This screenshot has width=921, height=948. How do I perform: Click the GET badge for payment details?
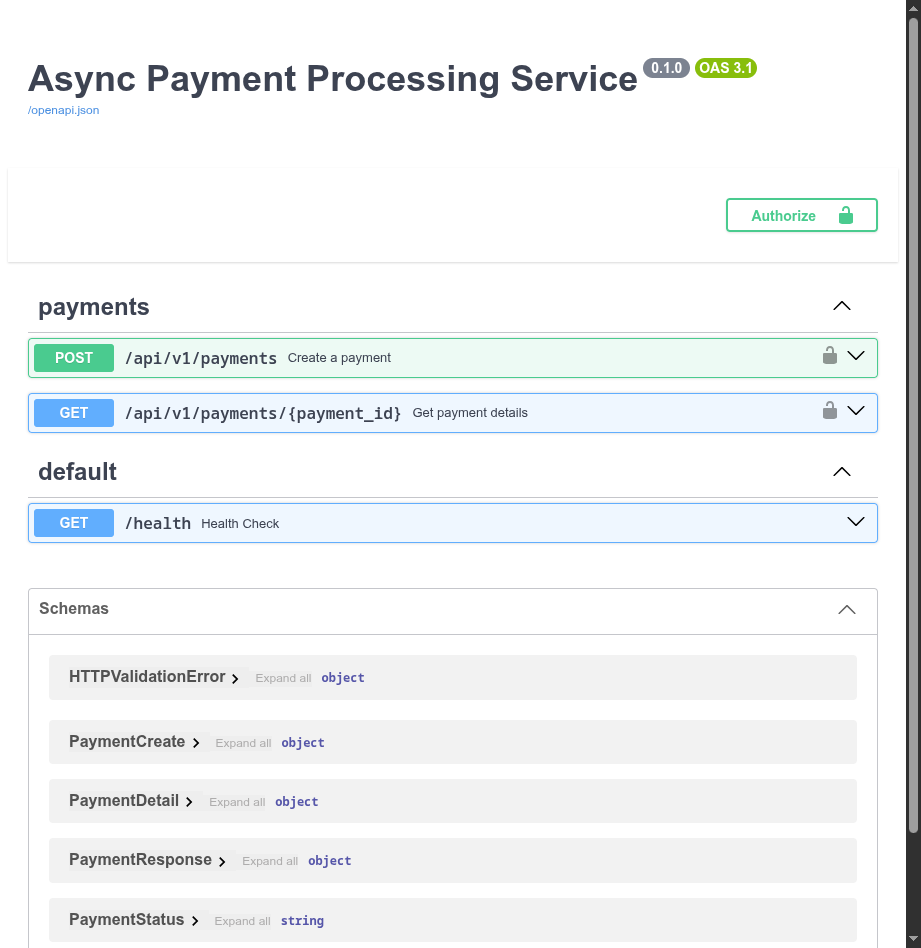[74, 413]
